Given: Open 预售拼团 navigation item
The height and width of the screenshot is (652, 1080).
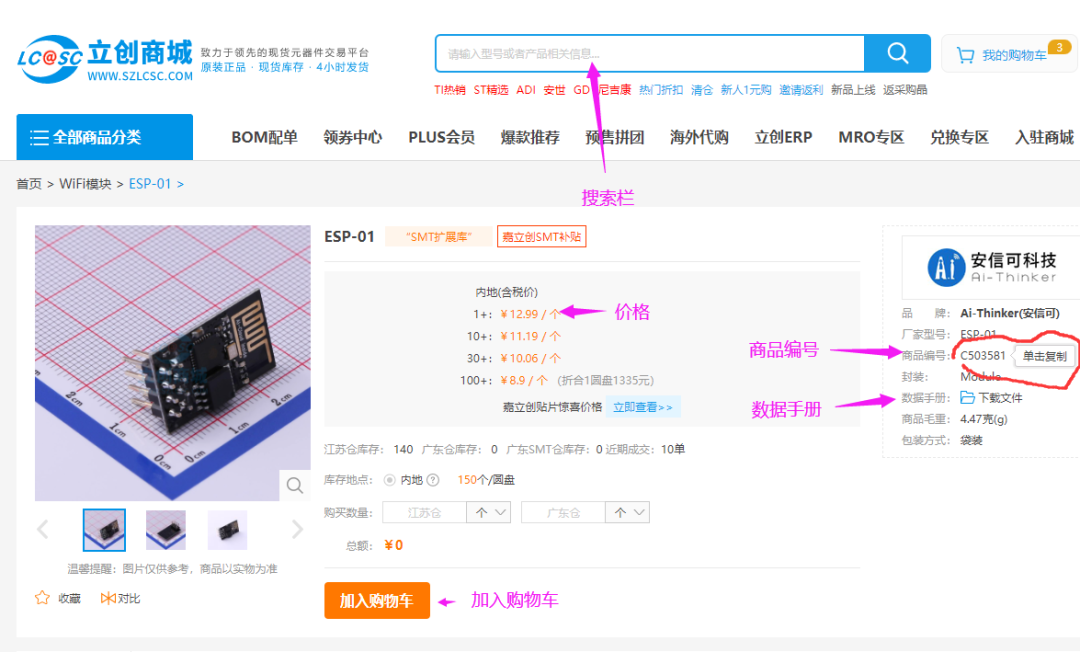Looking at the screenshot, I should tap(614, 138).
